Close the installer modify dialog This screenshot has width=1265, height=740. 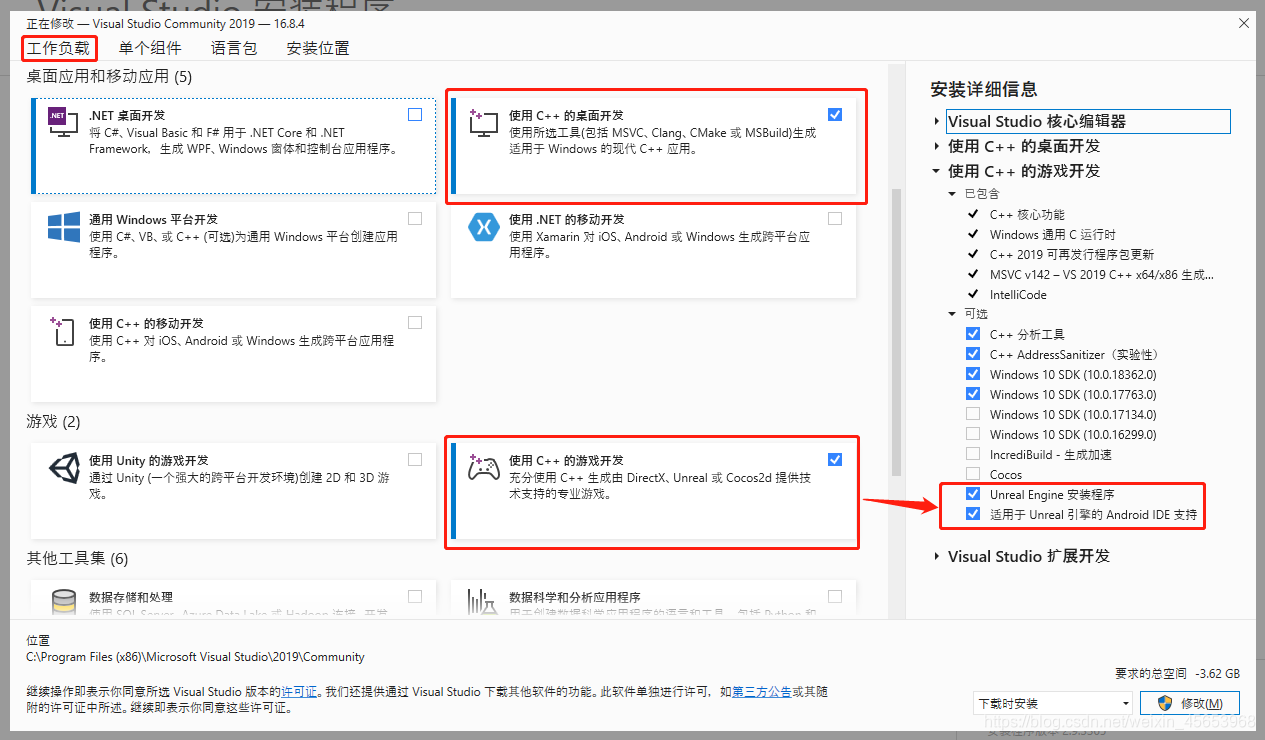coord(1244,22)
